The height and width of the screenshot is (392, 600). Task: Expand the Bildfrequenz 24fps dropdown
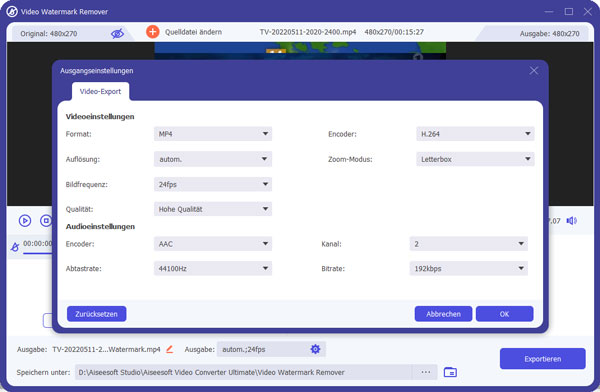click(x=213, y=185)
